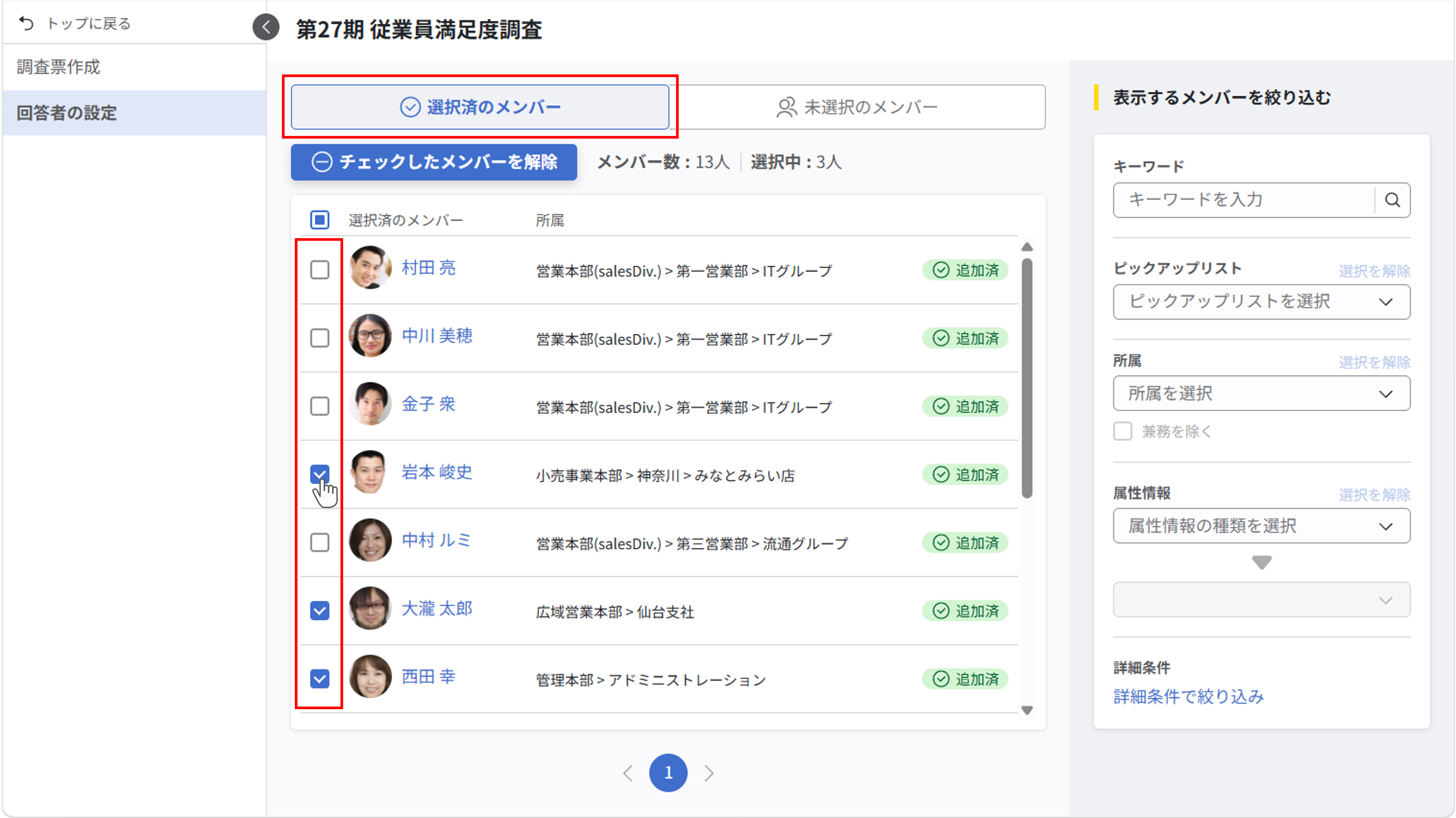
Task: Open 村田 亮's name link
Action: coord(429,268)
